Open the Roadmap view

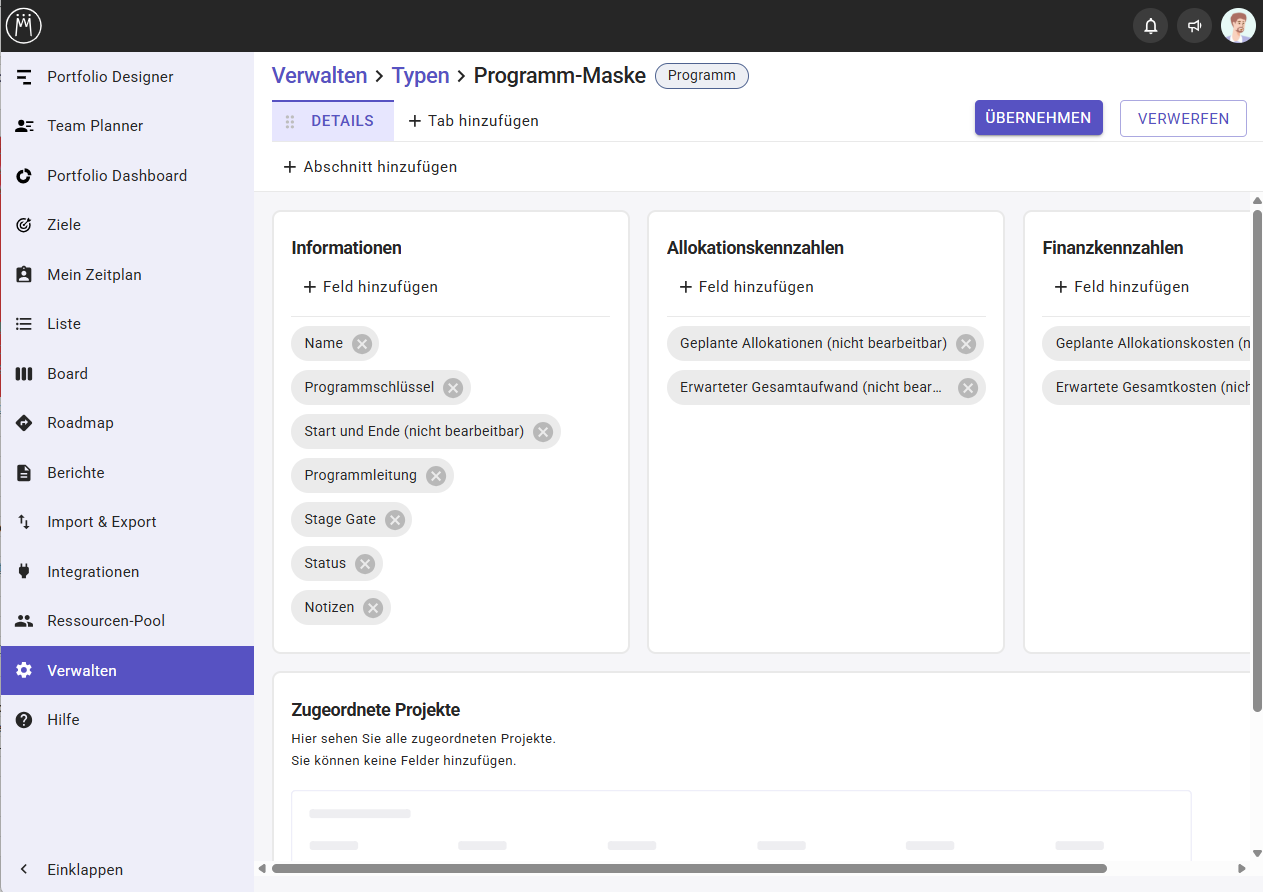coord(80,423)
